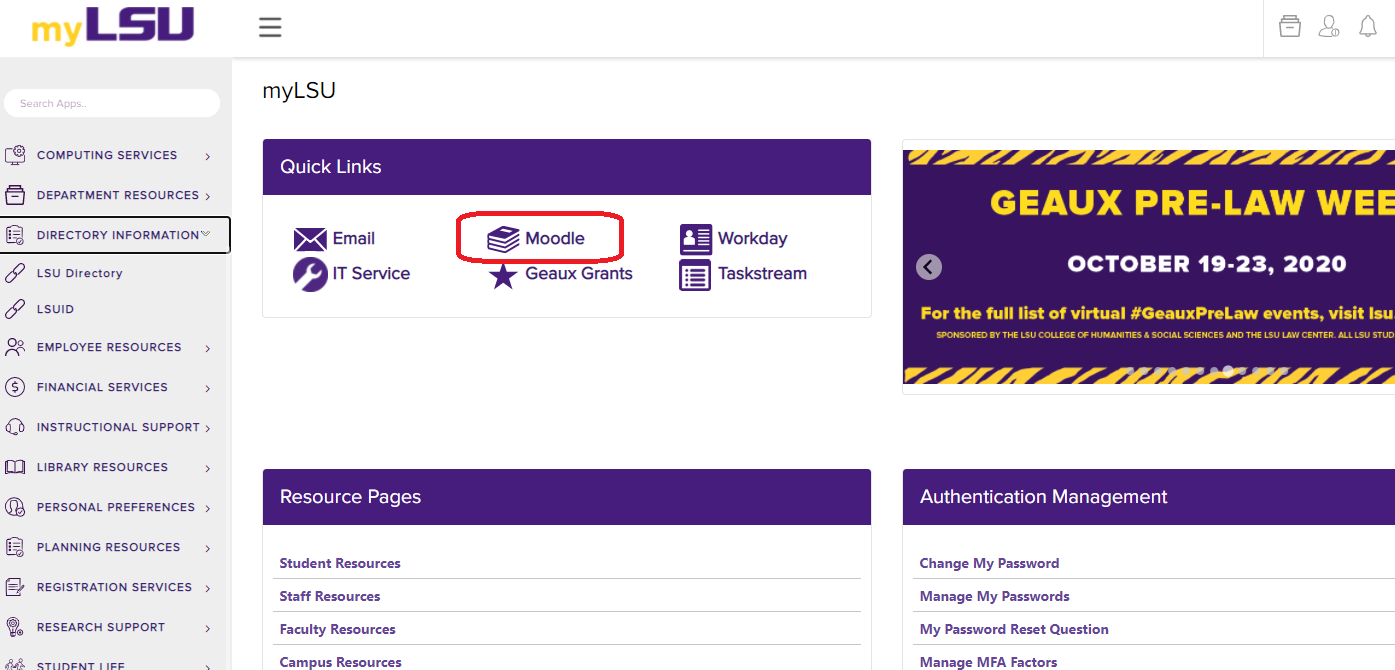
Task: Open Student Resources link
Action: (x=340, y=563)
